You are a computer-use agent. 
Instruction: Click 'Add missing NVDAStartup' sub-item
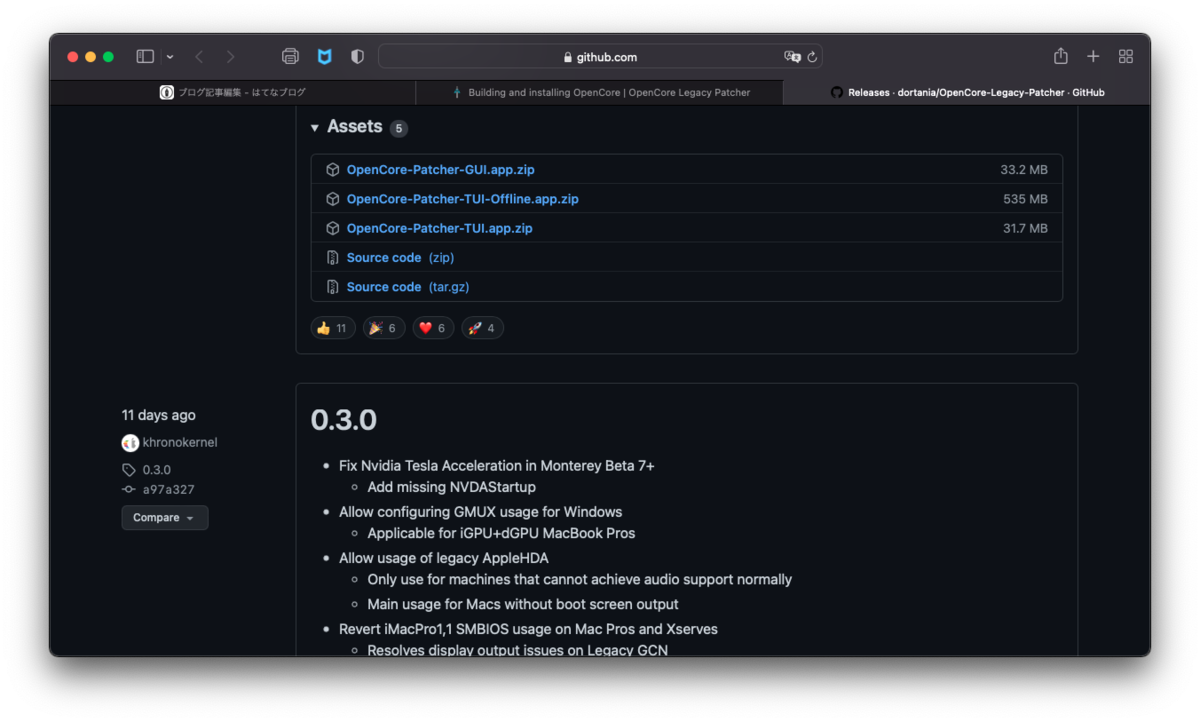click(x=451, y=487)
